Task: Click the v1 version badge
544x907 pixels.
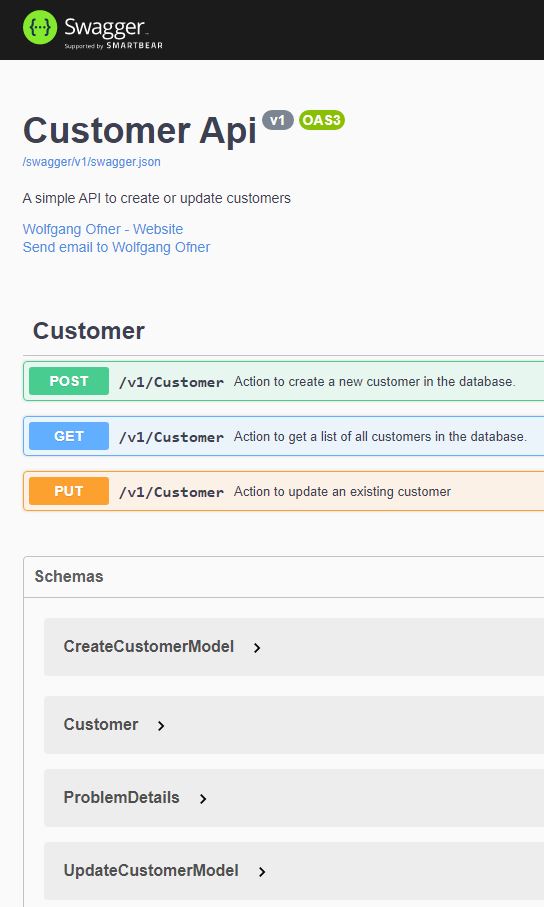Action: pos(278,120)
